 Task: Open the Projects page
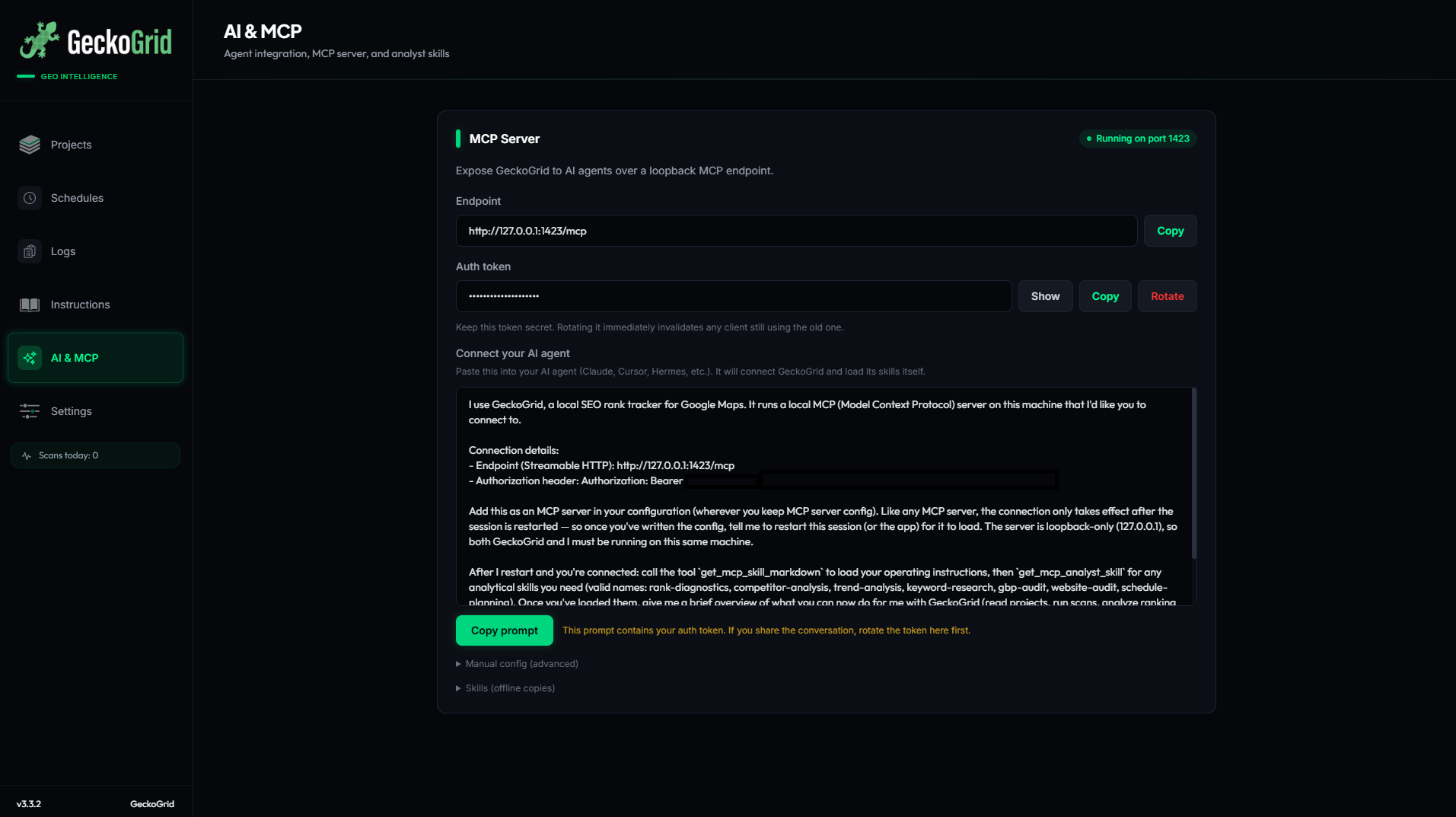pyautogui.click(x=95, y=145)
